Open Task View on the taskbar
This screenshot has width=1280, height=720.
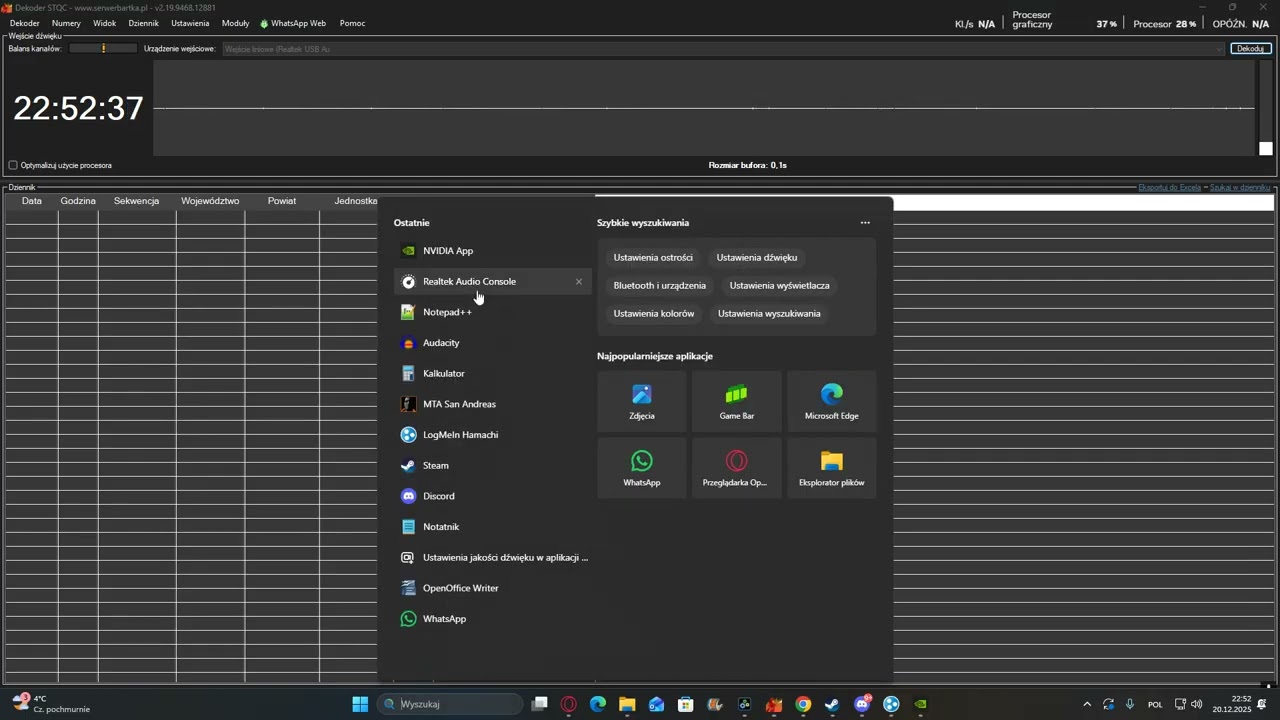pyautogui.click(x=539, y=704)
